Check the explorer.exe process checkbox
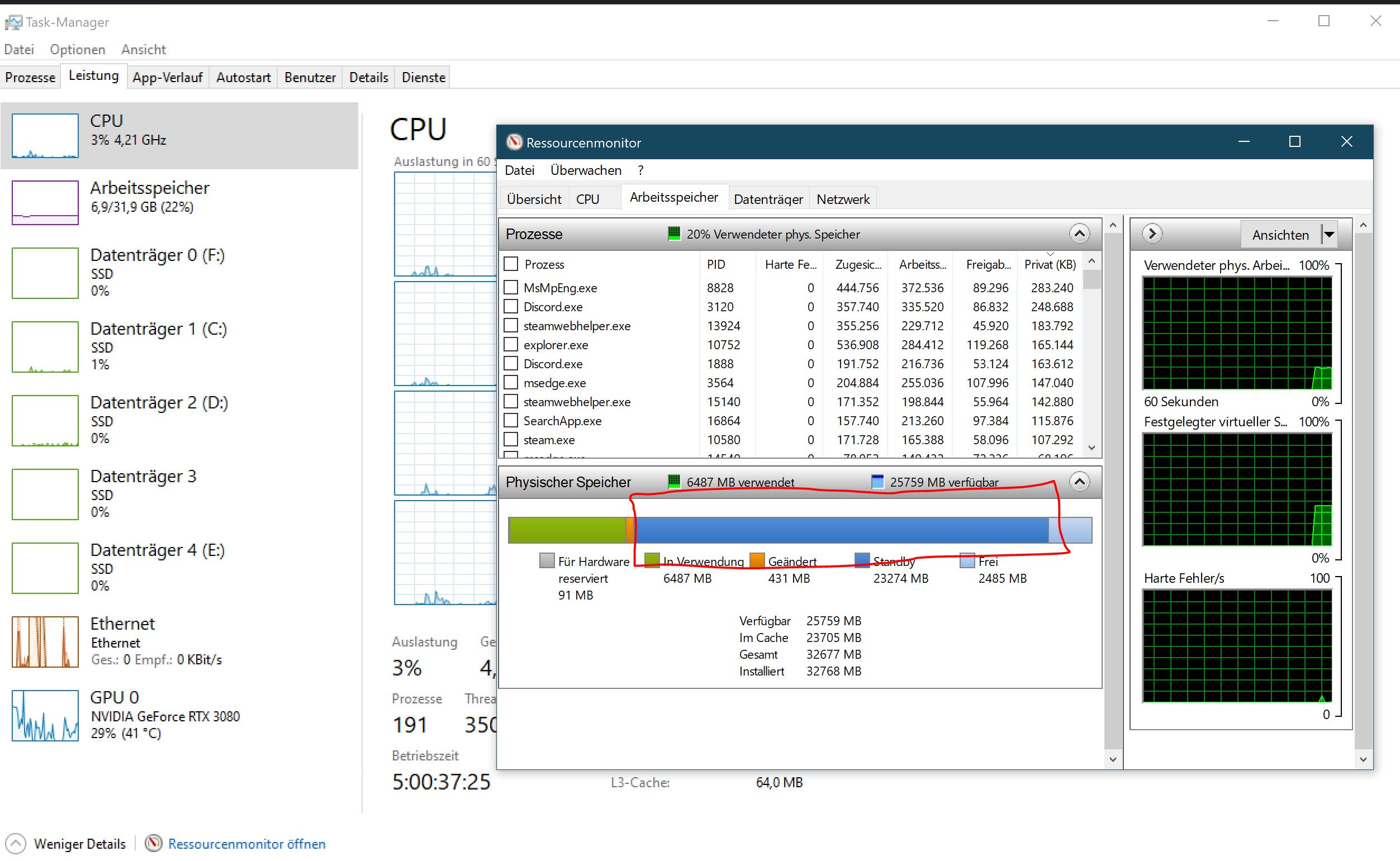This screenshot has width=1400, height=861. point(511,345)
